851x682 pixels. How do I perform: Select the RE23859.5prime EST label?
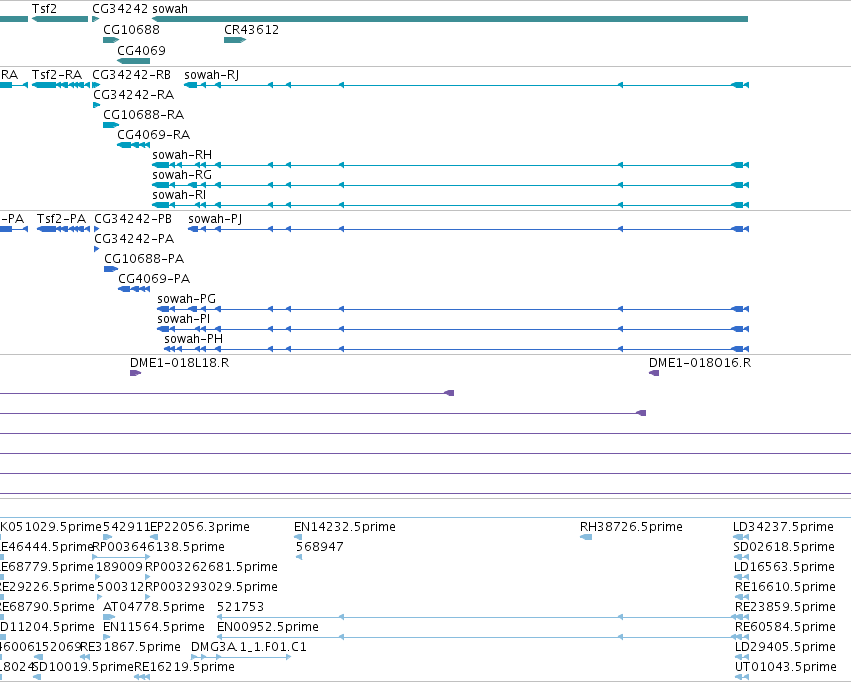coord(785,607)
